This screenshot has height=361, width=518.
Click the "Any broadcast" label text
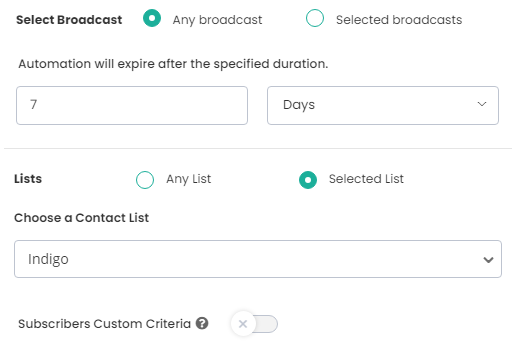[x=217, y=20]
